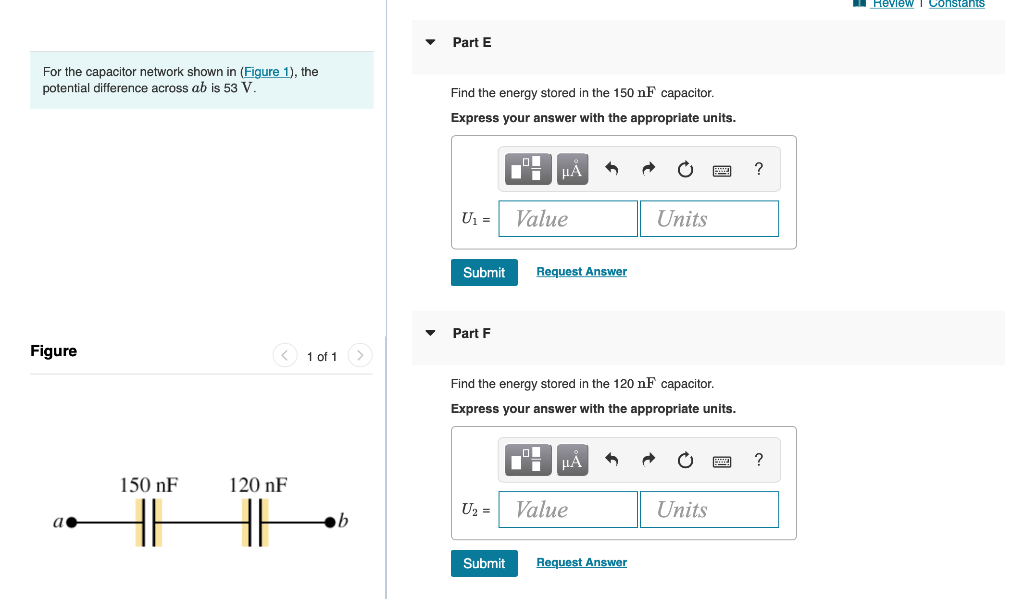Collapse the Part E section
Screen dimensions: 1024x599
pyautogui.click(x=430, y=42)
